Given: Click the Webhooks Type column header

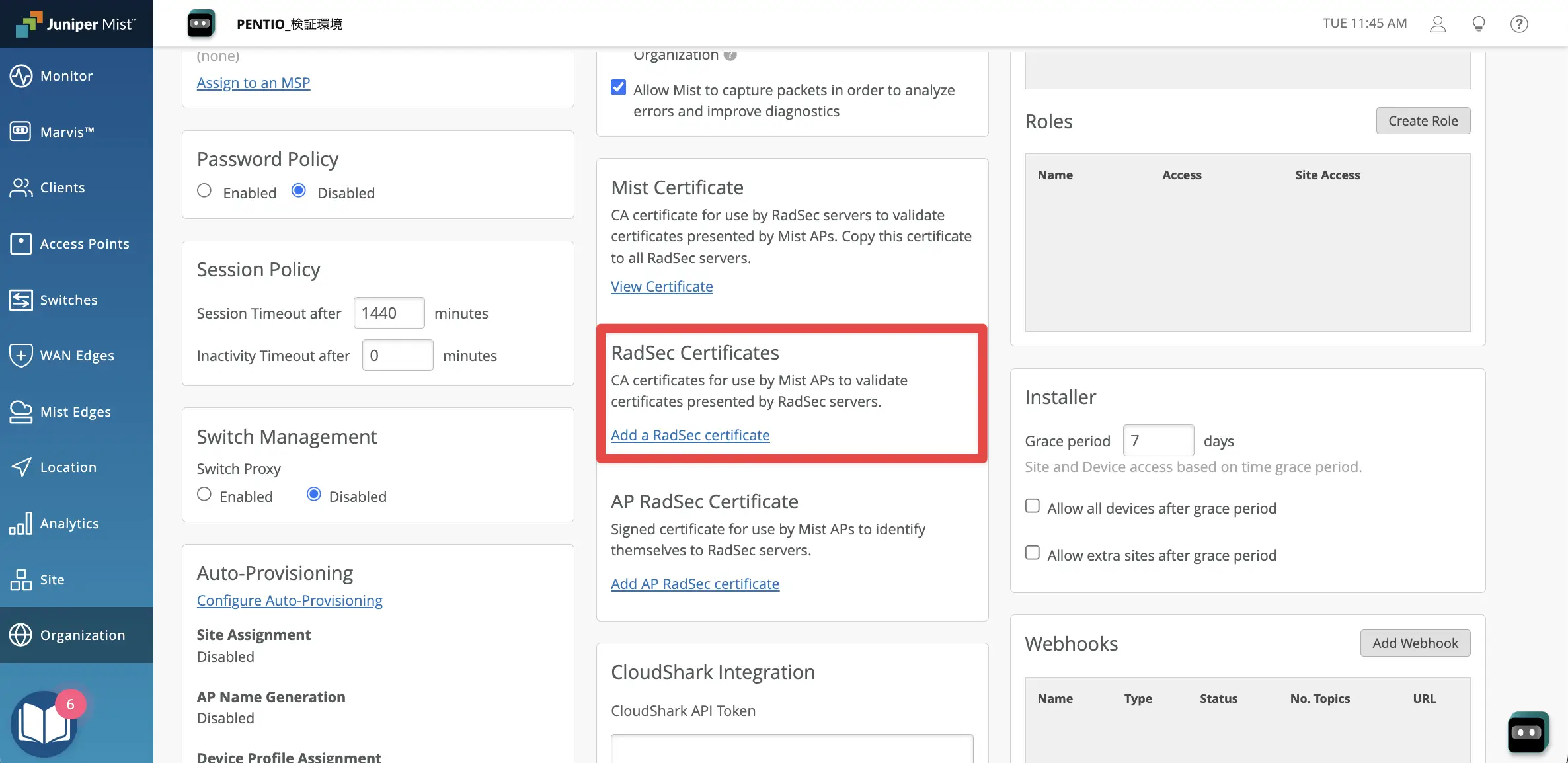Looking at the screenshot, I should click(x=1138, y=698).
